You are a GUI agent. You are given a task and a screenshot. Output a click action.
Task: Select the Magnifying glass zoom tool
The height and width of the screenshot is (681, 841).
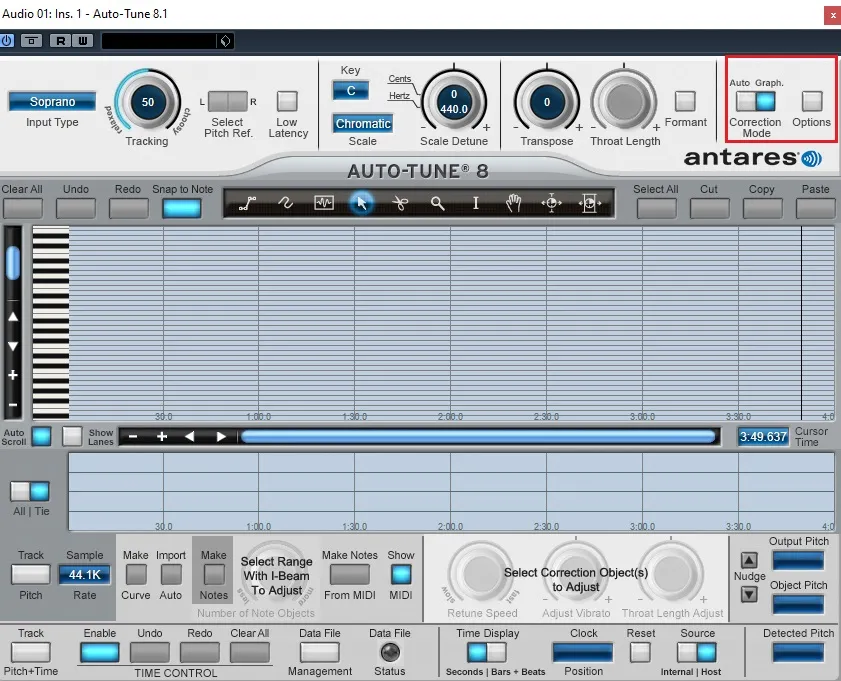click(x=438, y=203)
